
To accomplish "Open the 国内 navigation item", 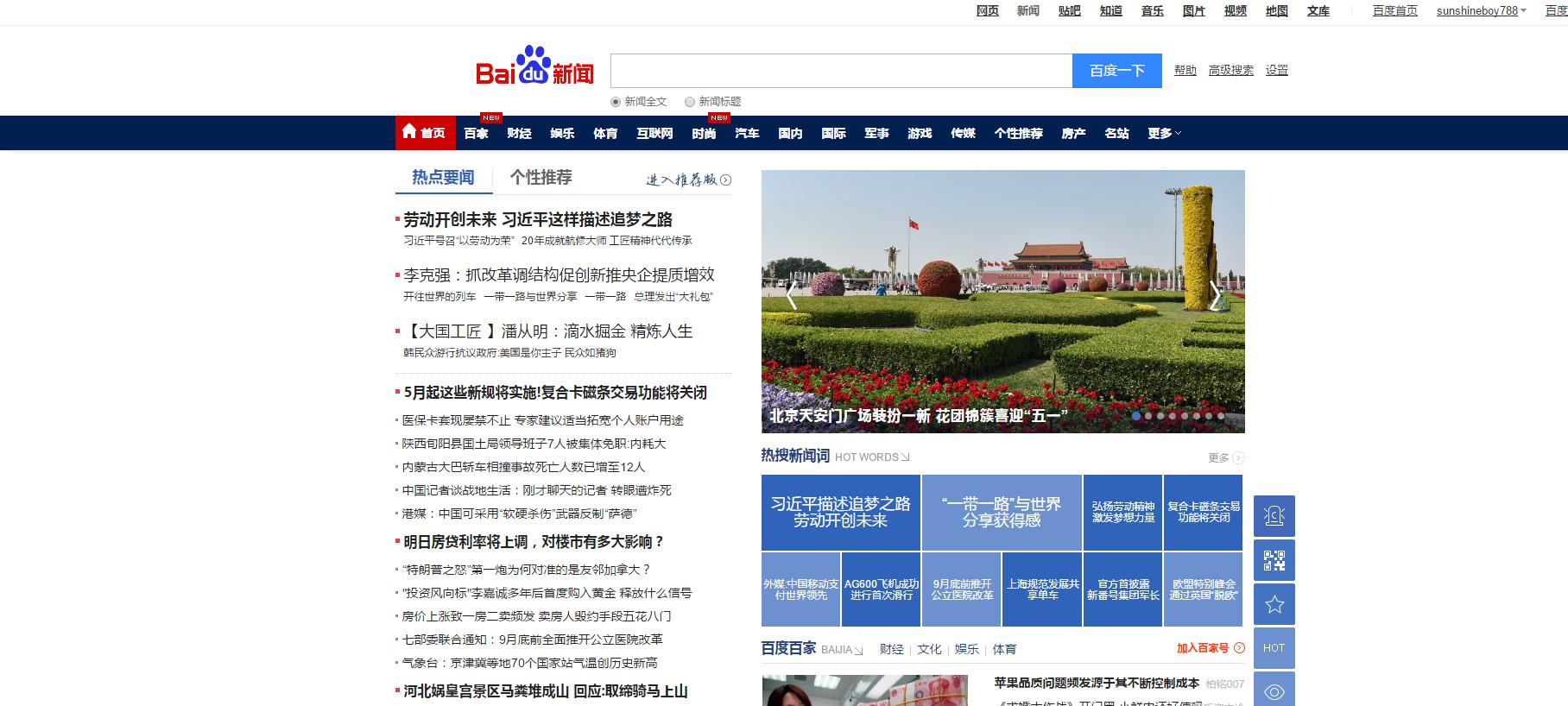I will coord(790,133).
